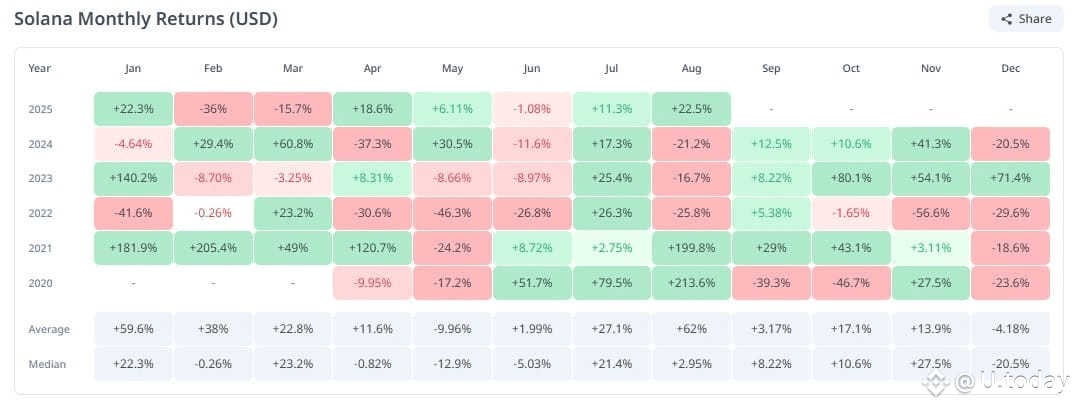Viewport: 1077px width, 408px height.
Task: Click the December Median -20.5% cell
Action: pos(1010,363)
